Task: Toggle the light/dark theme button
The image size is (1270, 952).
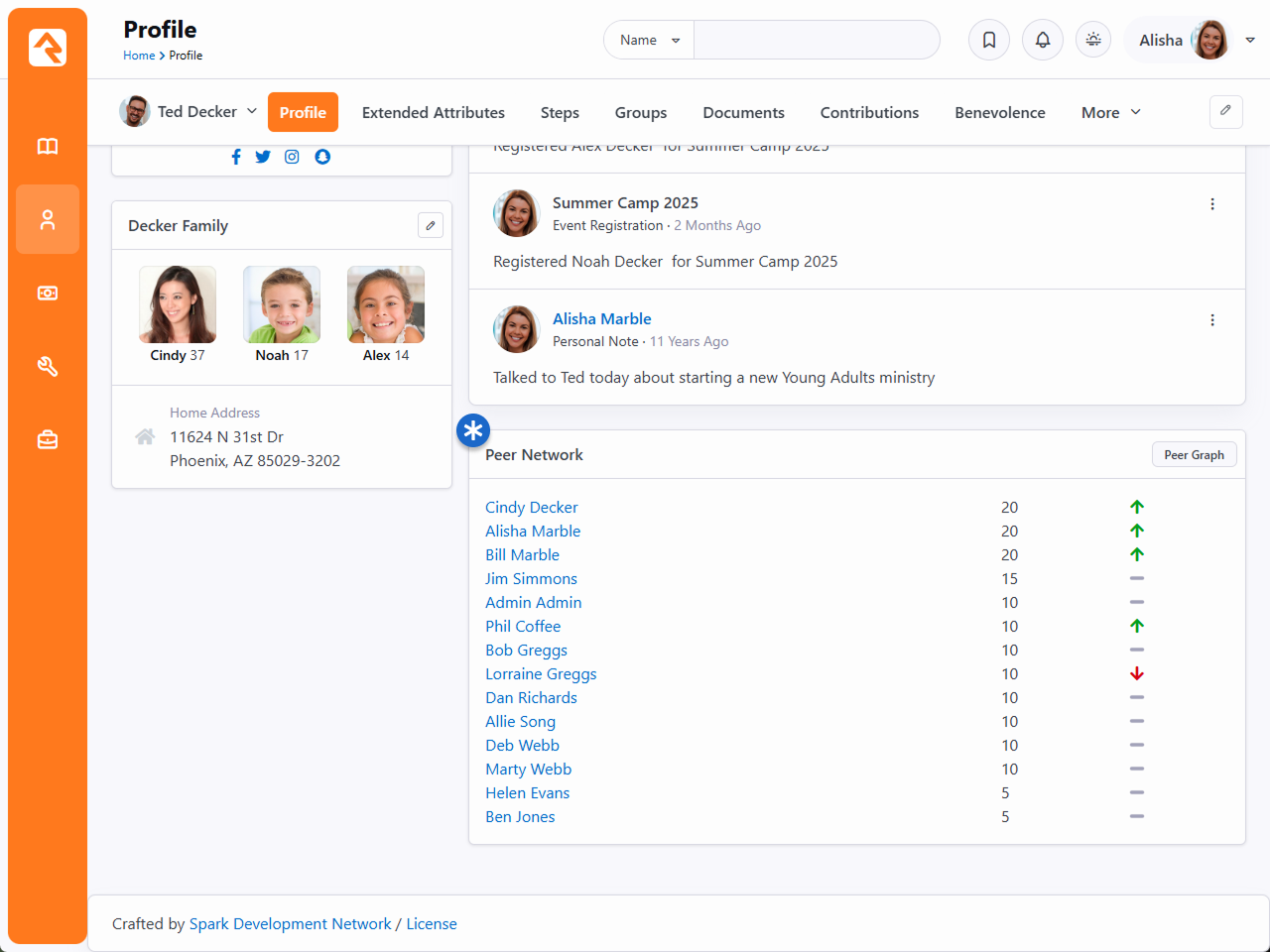Action: (x=1092, y=40)
